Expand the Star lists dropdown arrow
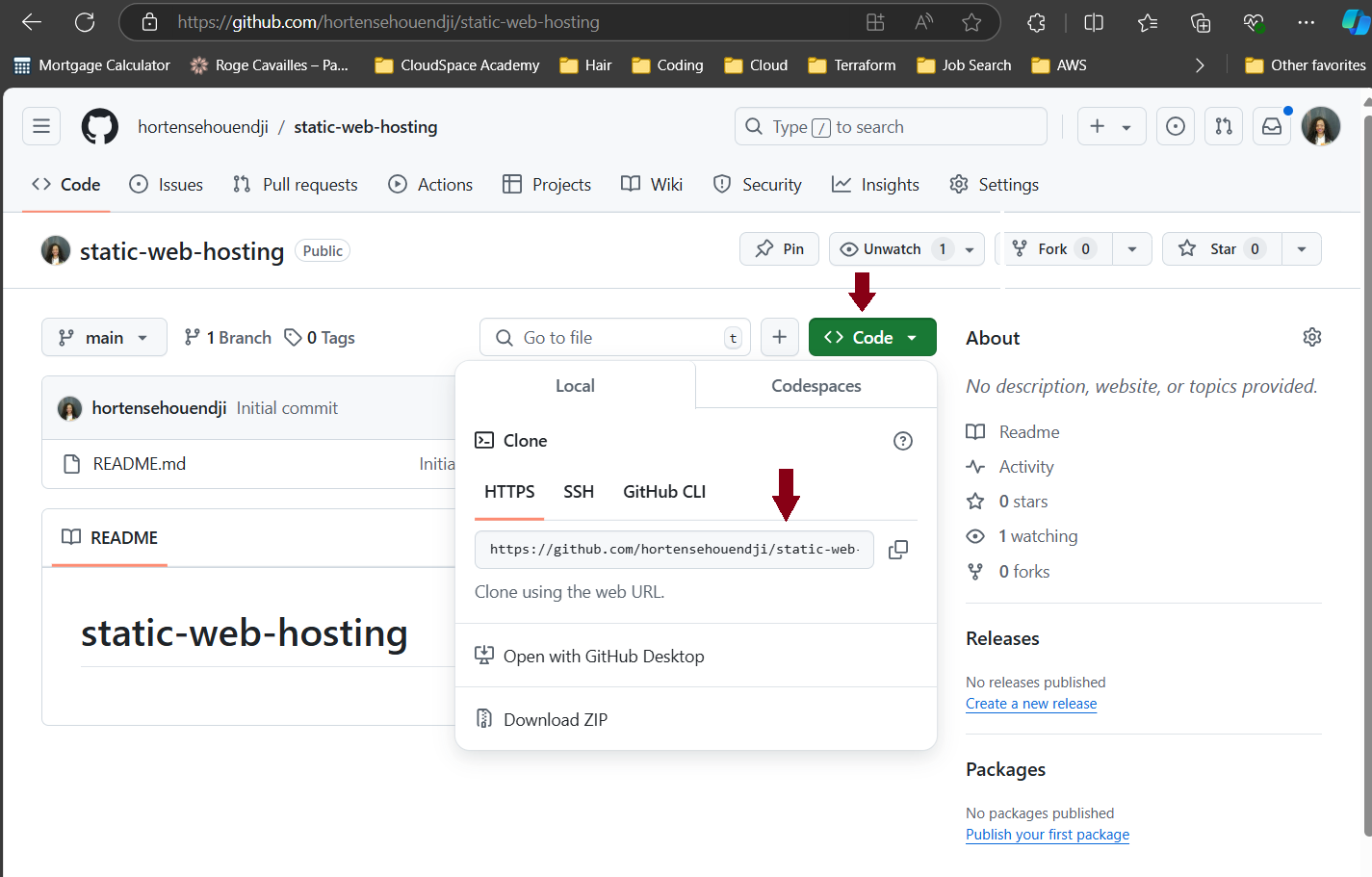Viewport: 1372px width, 877px height. tap(1302, 249)
